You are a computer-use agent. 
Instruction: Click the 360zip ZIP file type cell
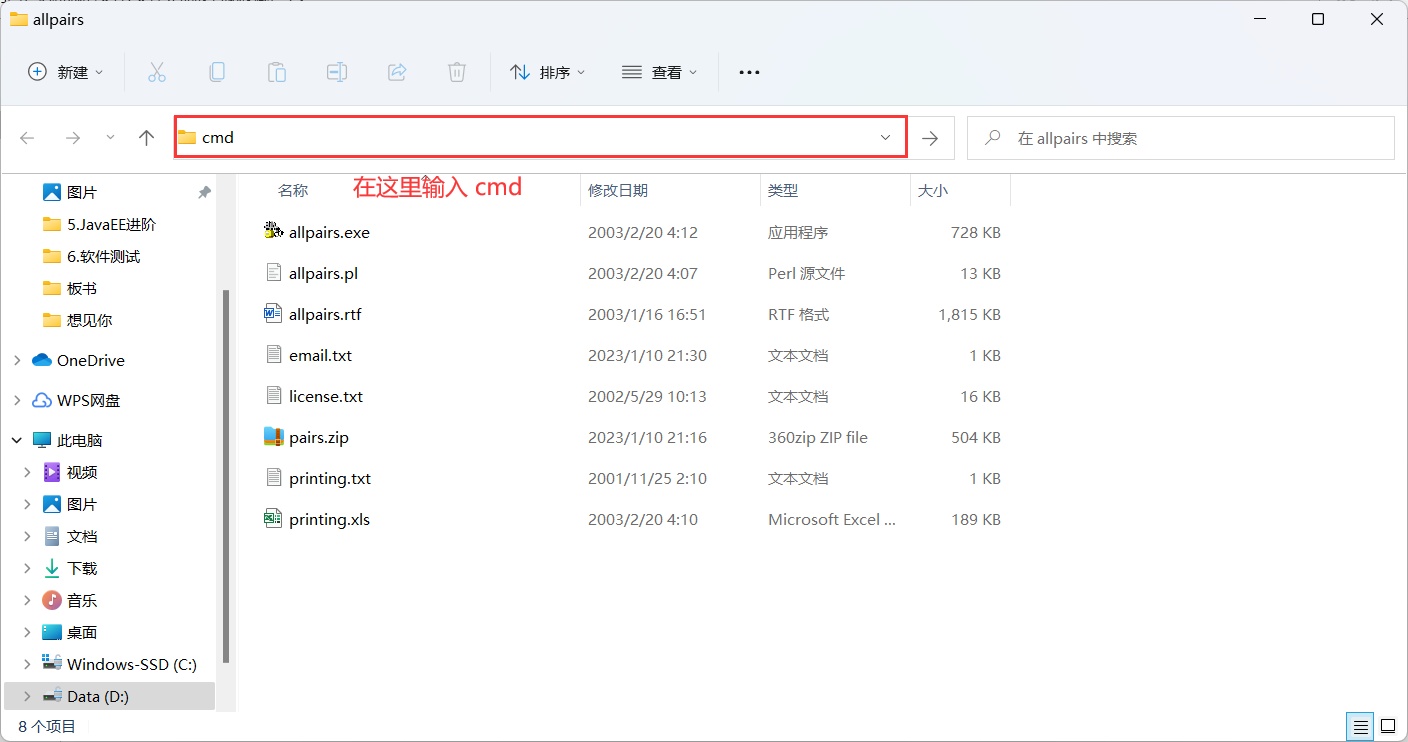818,437
